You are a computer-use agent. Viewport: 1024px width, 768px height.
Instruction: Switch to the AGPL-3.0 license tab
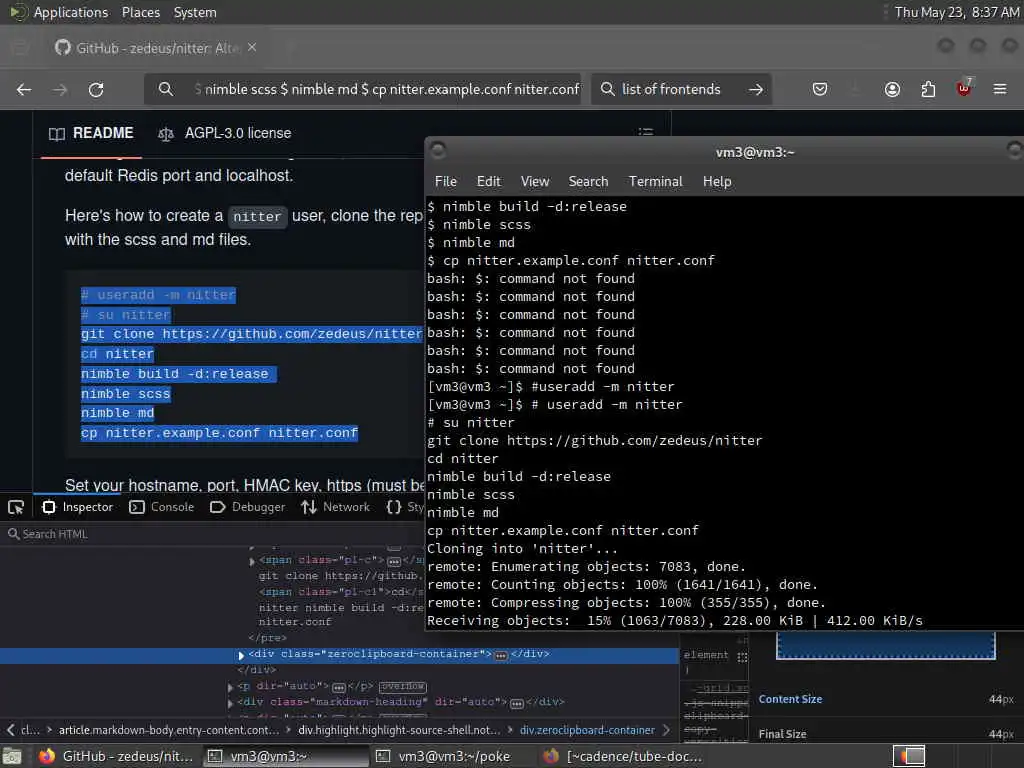(x=225, y=133)
